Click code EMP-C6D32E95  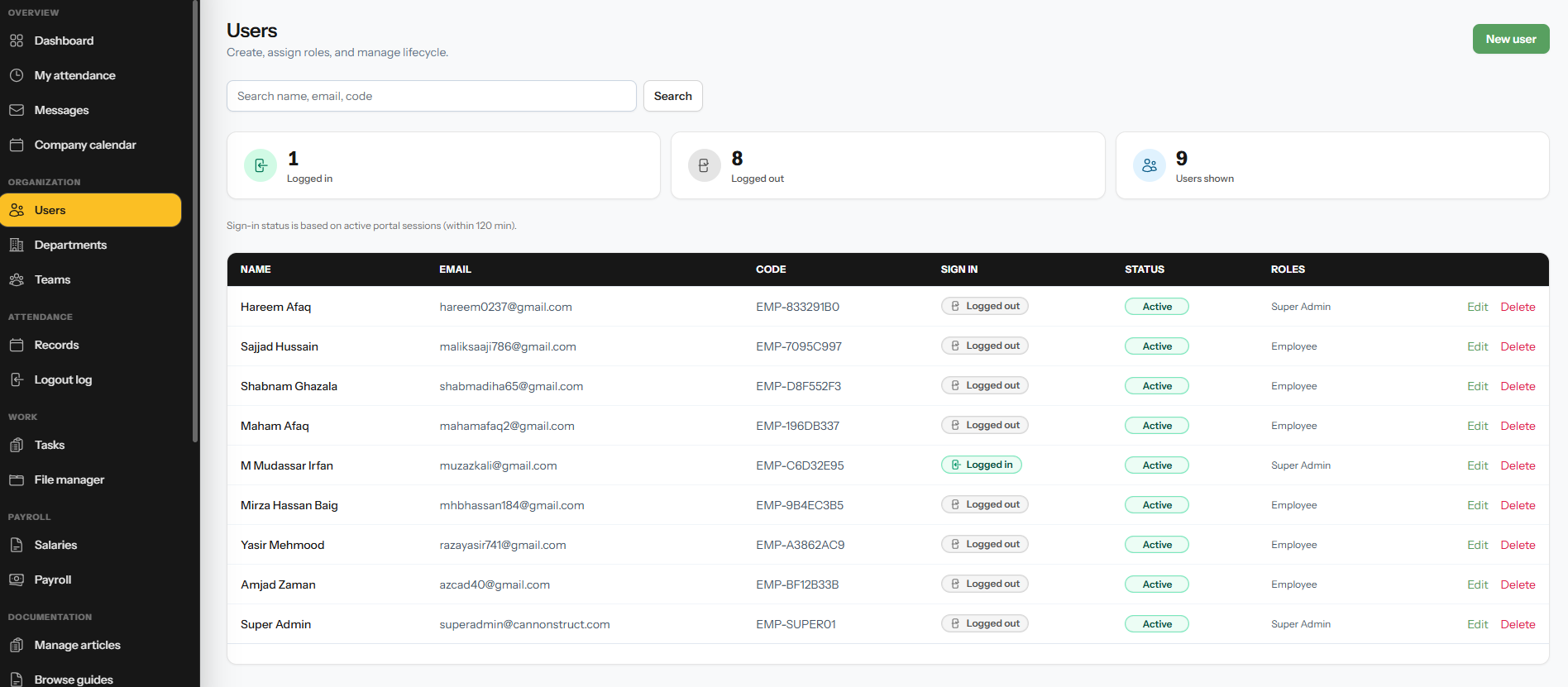pyautogui.click(x=800, y=465)
